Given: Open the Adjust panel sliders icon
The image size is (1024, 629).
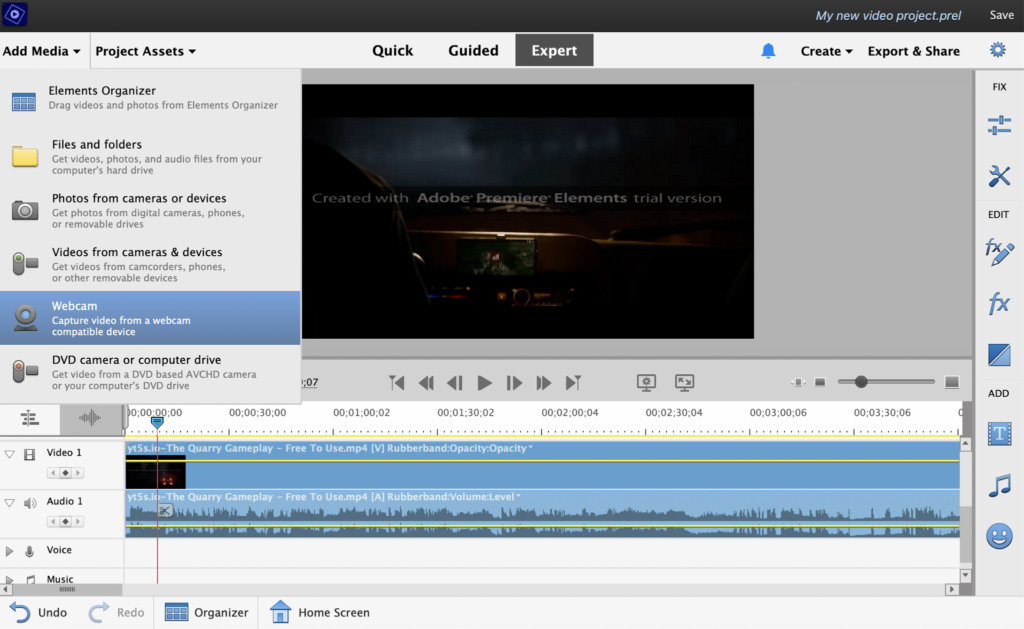Looking at the screenshot, I should (999, 125).
